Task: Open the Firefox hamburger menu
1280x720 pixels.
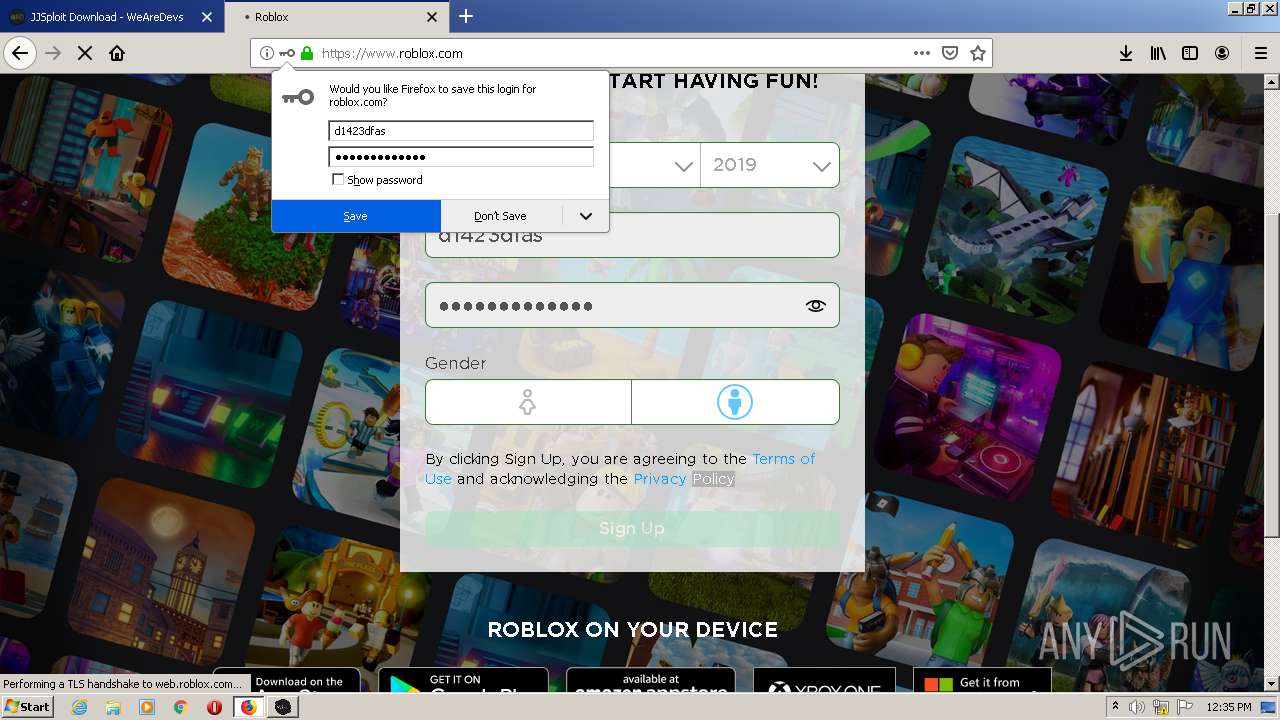Action: coord(1260,53)
